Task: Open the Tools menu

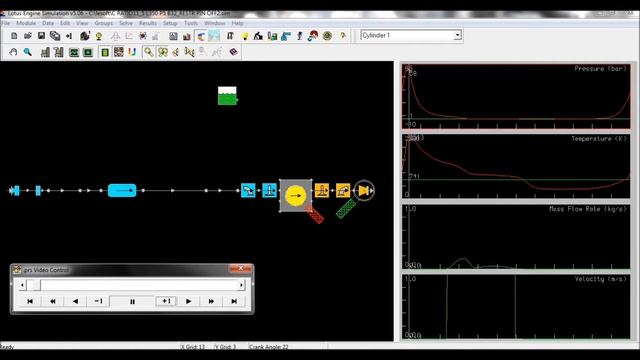Action: pyautogui.click(x=191, y=23)
